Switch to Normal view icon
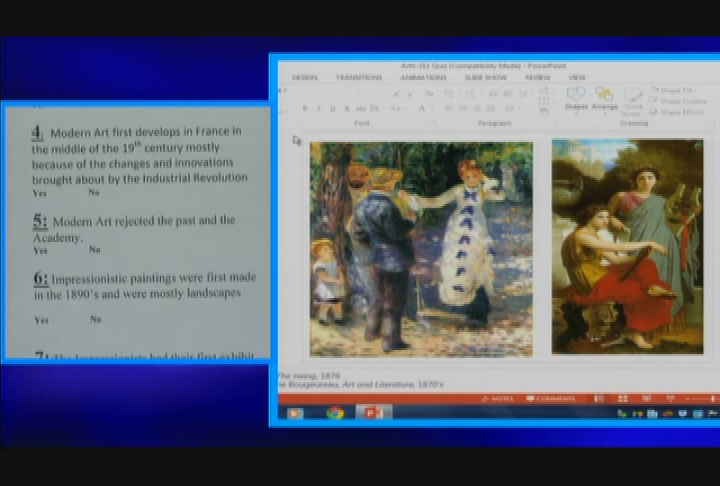 tap(599, 399)
